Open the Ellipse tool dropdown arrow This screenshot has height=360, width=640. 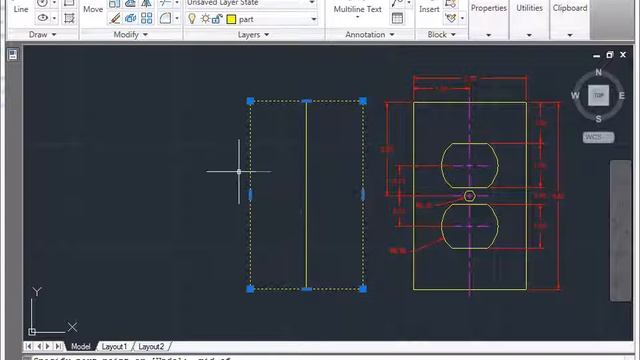tap(54, 18)
